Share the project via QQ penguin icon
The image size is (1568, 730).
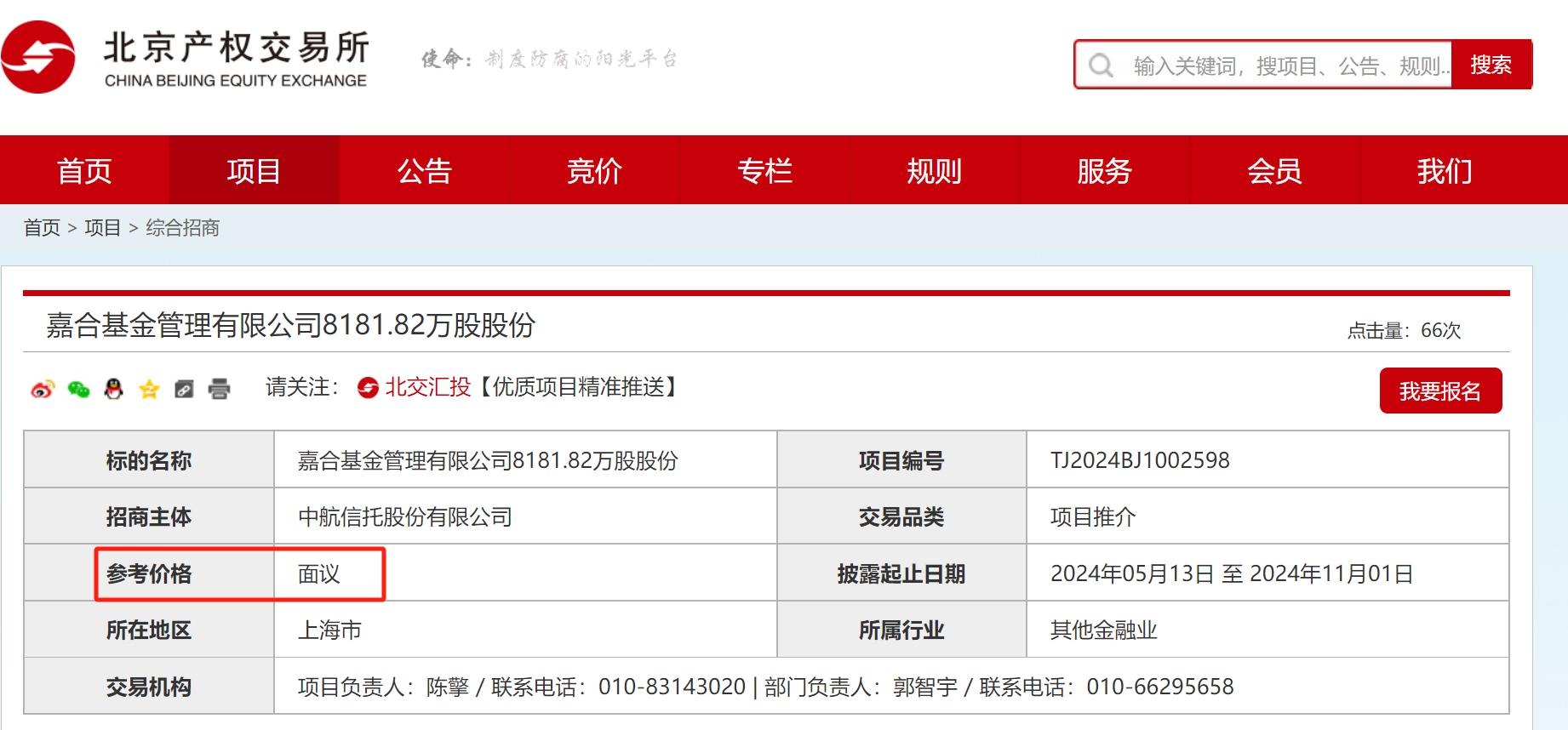[x=113, y=389]
